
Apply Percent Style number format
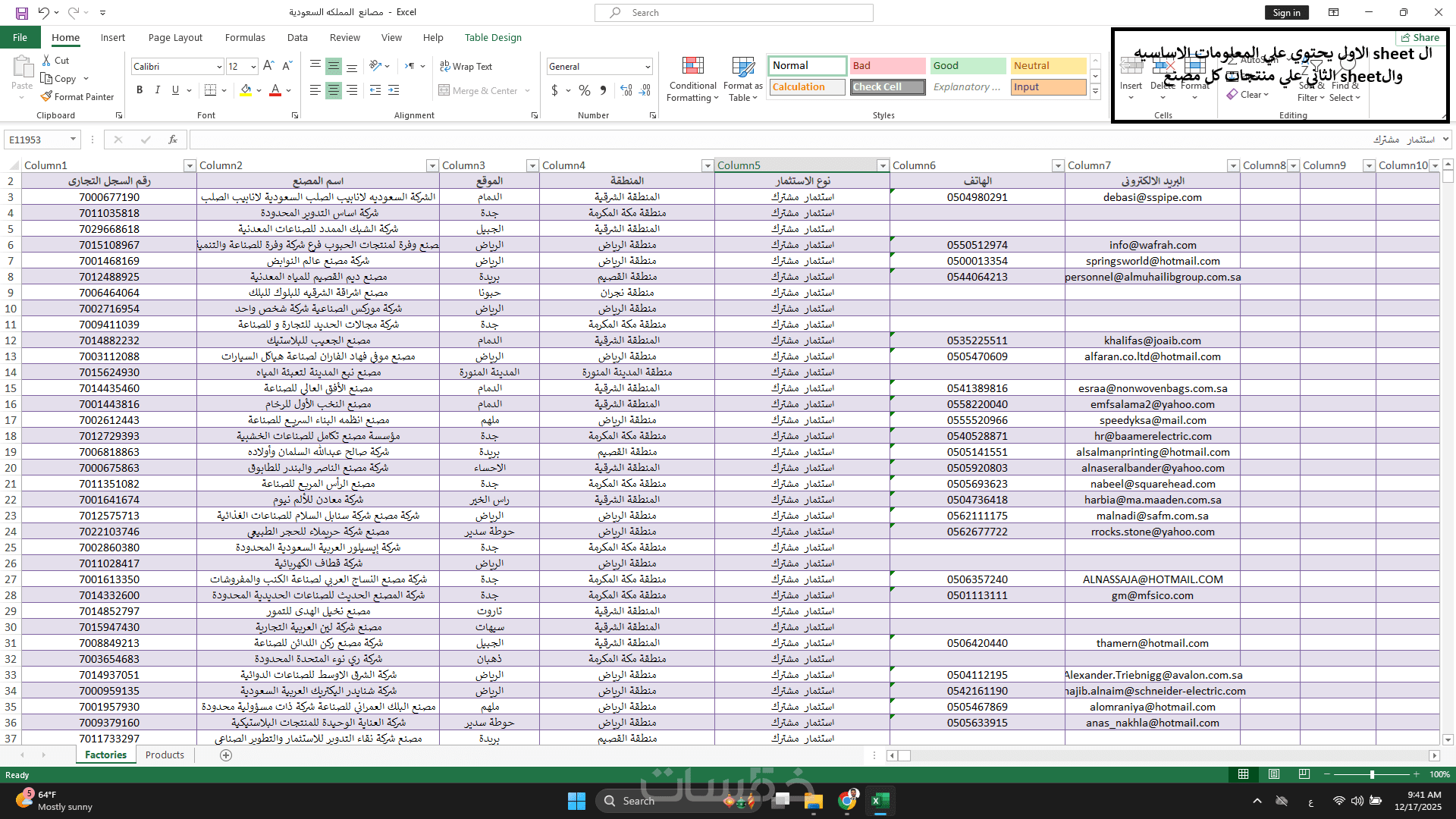(584, 90)
